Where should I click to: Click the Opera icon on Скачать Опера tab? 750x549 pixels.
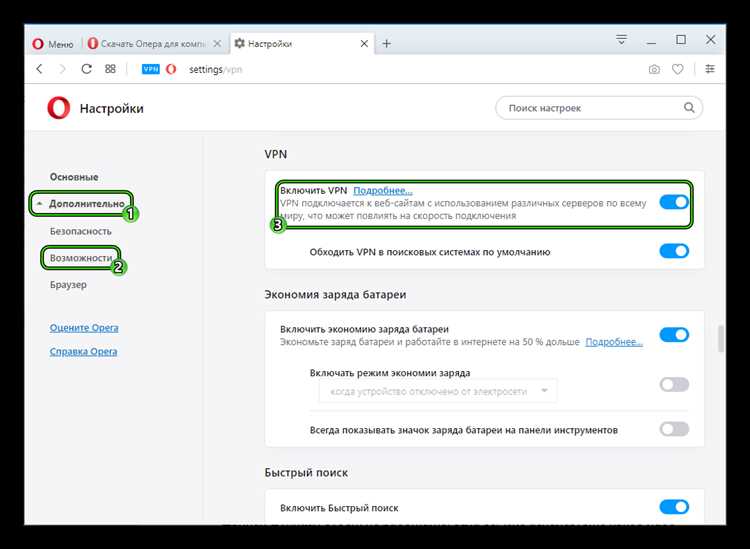pos(93,44)
